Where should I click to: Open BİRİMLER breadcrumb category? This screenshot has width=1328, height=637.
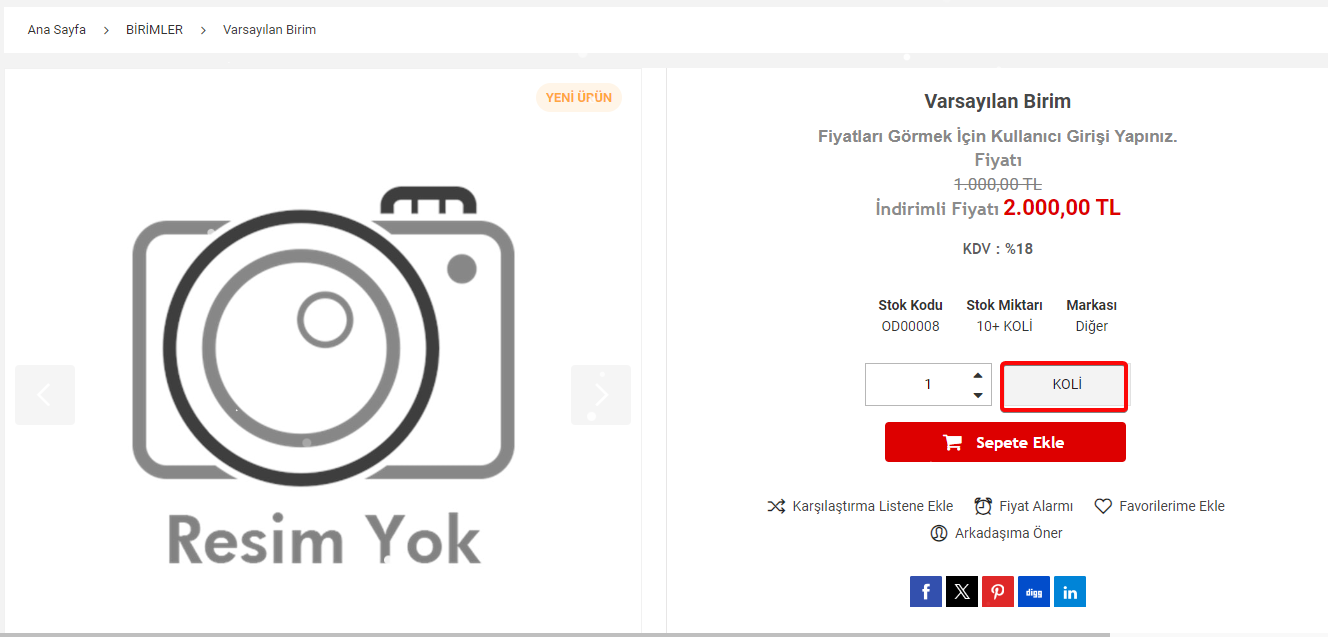(154, 30)
